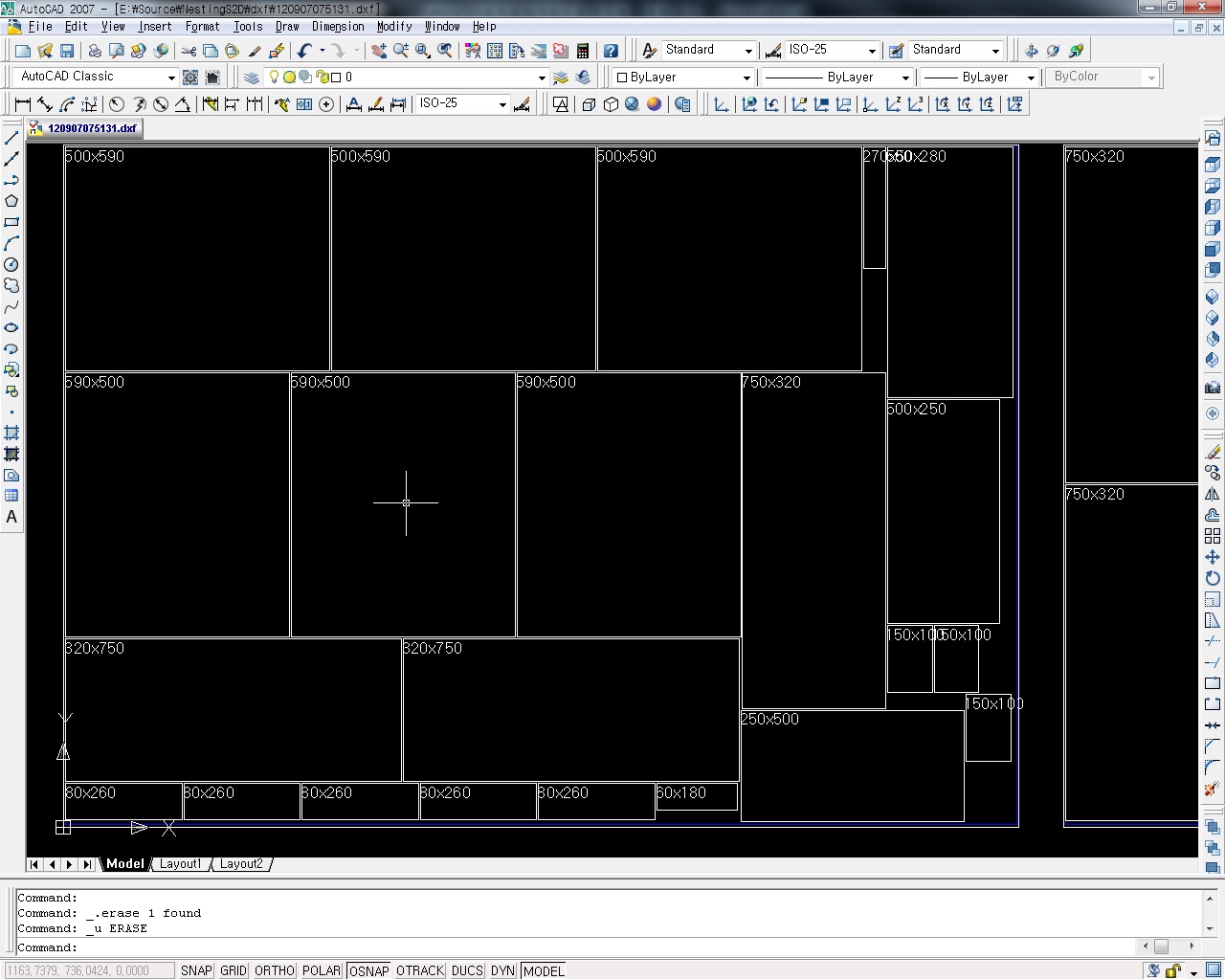Select the Circle draw tool
Screen dimensions: 1225x980
pyautogui.click(x=11, y=264)
